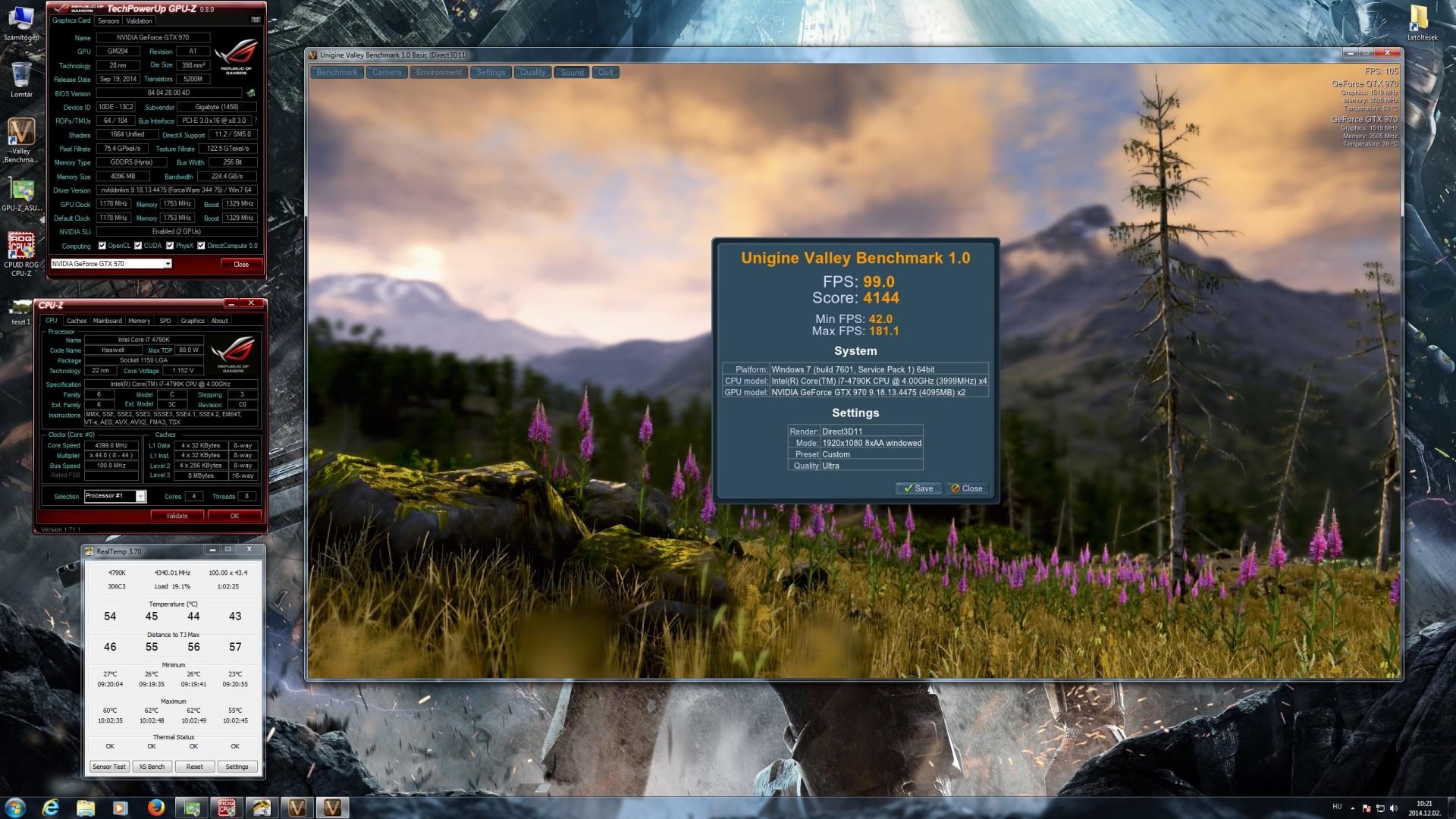Screen dimensions: 1456x819
Task: Switch to the Memory tab in CPU-Z
Action: click(x=140, y=321)
